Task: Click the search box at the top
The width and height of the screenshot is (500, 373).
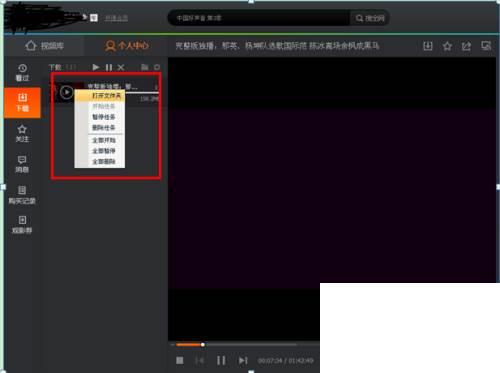Action: 260,18
